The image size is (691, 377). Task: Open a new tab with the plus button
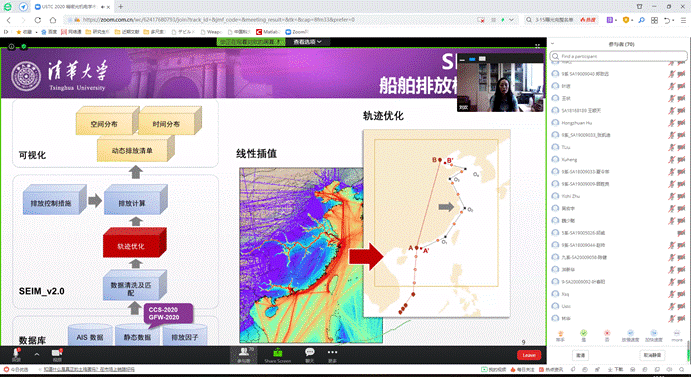(x=120, y=7)
